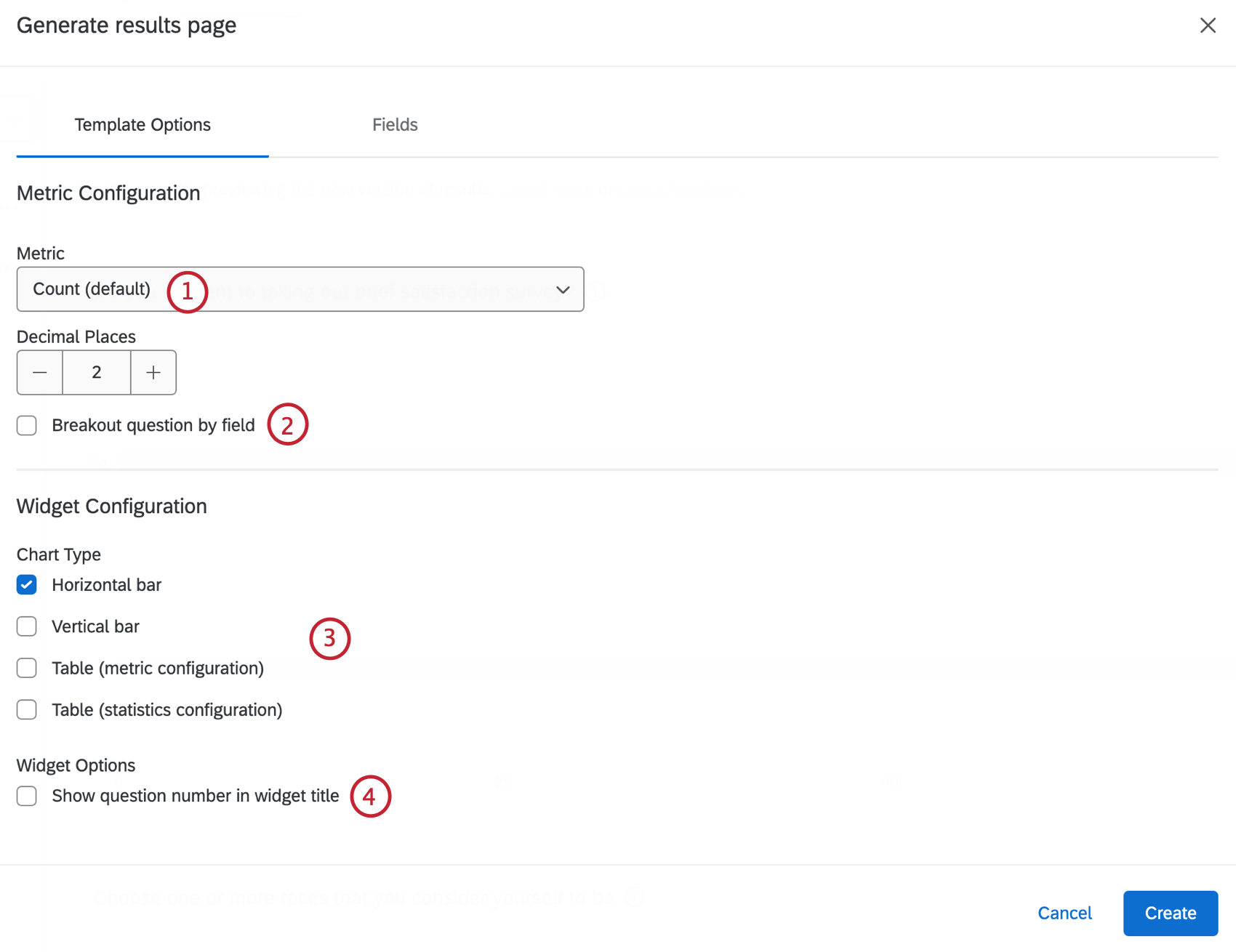Click the Create button
The width and height of the screenshot is (1236, 952).
[1170, 913]
